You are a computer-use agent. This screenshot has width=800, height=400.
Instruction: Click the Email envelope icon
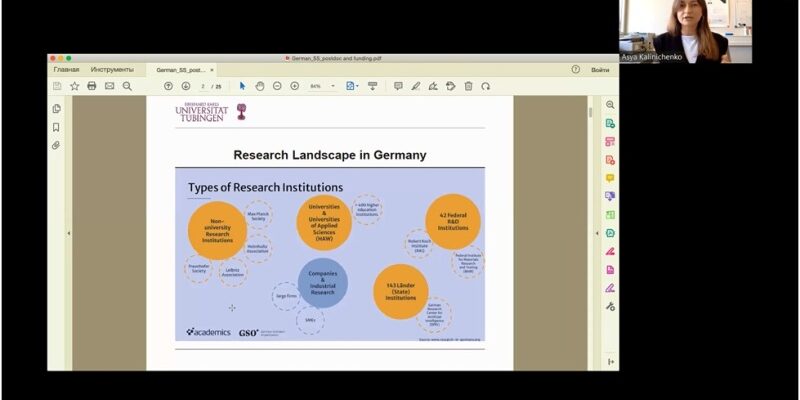[109, 86]
